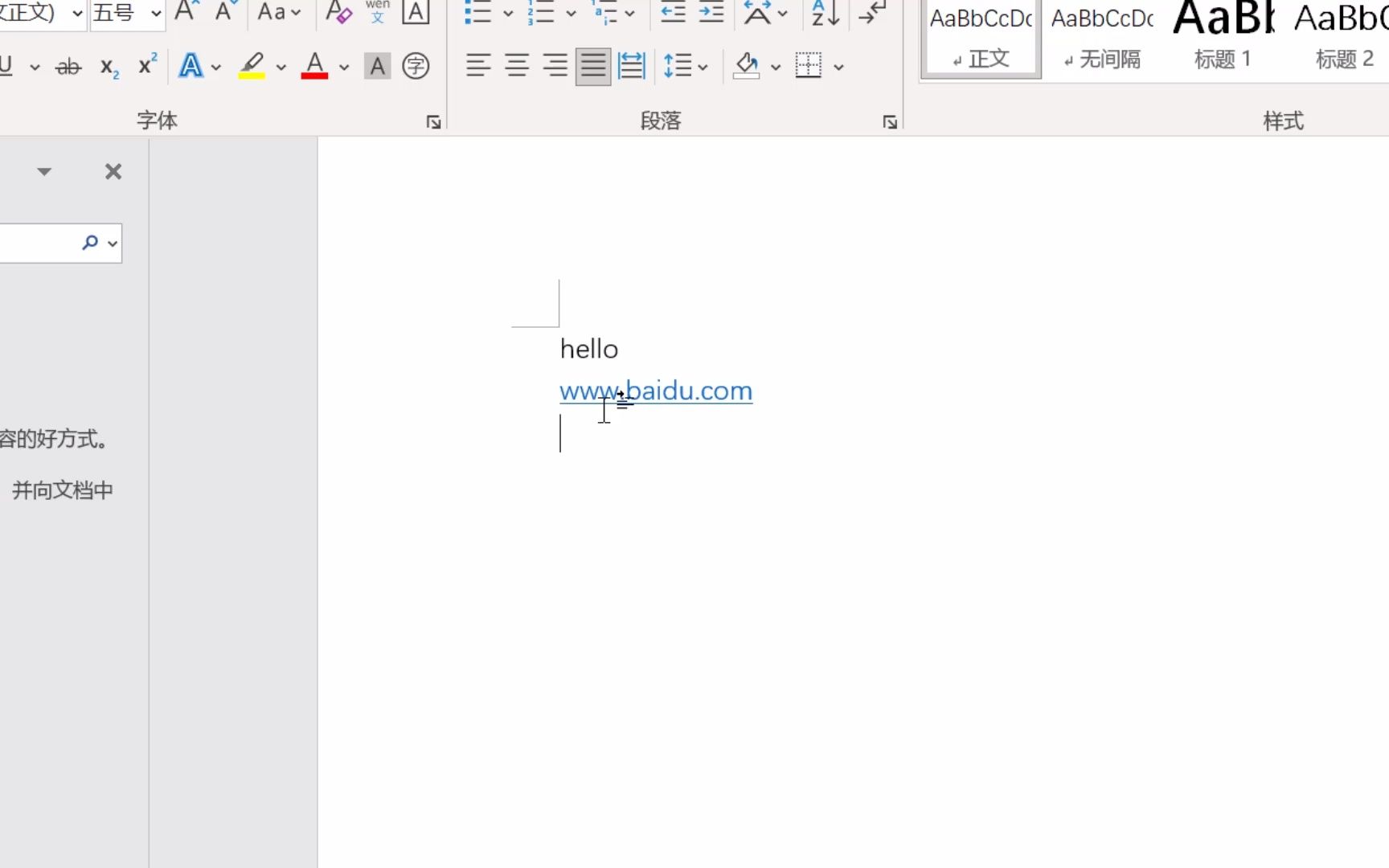The image size is (1389, 868).
Task: Click the numbering list icon
Action: pyautogui.click(x=541, y=11)
